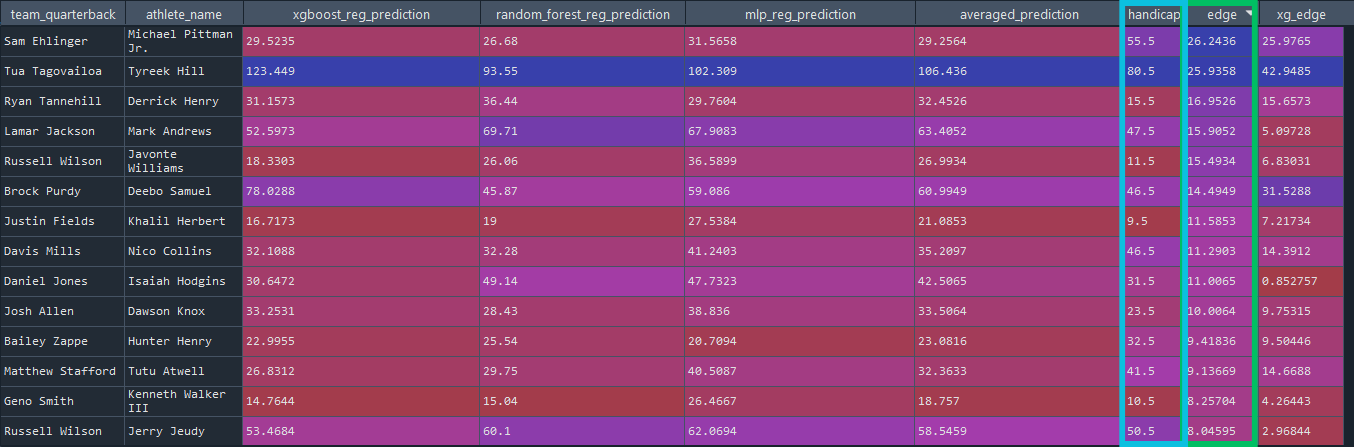Select athlete Dawson Knox
The width and height of the screenshot is (1354, 447).
click(183, 312)
